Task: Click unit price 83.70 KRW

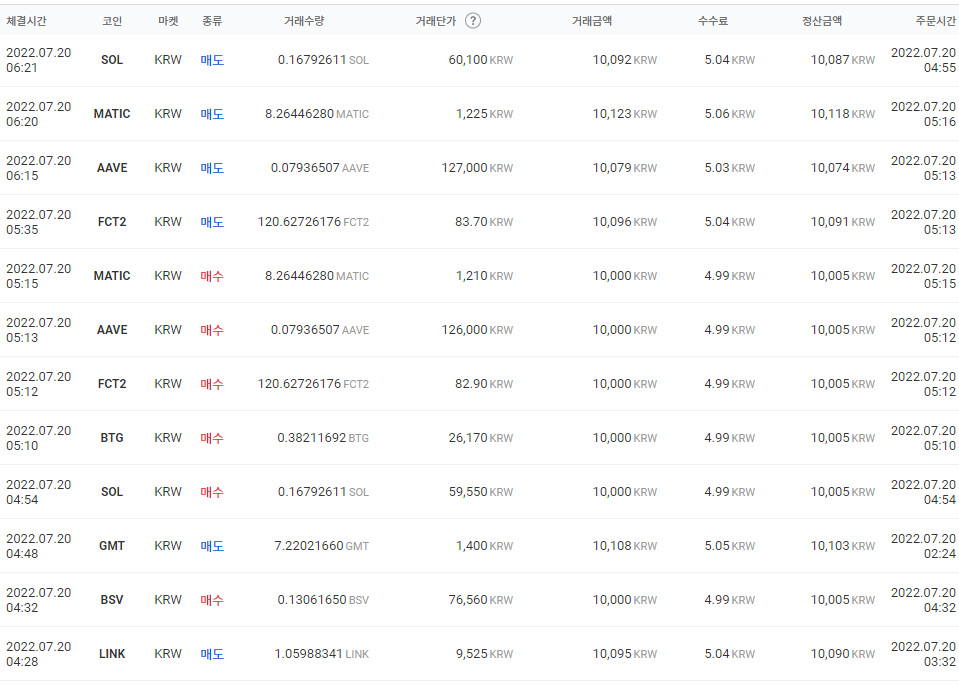Action: pos(484,221)
